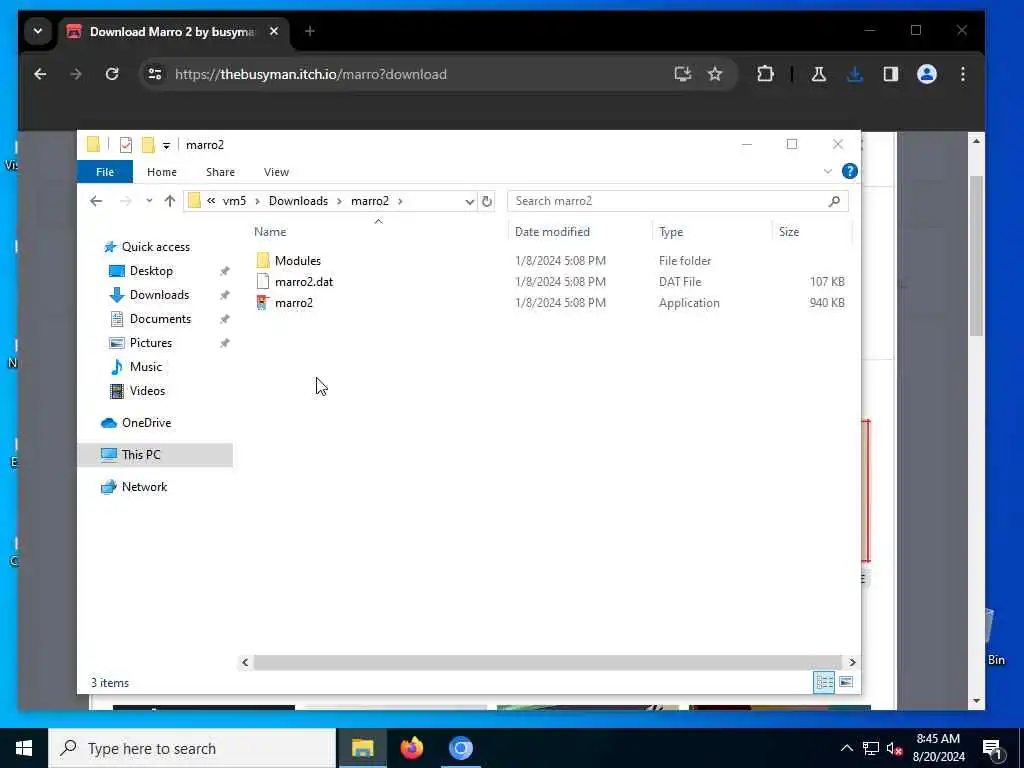
Task: Refresh the marro2 folder view
Action: 487,201
